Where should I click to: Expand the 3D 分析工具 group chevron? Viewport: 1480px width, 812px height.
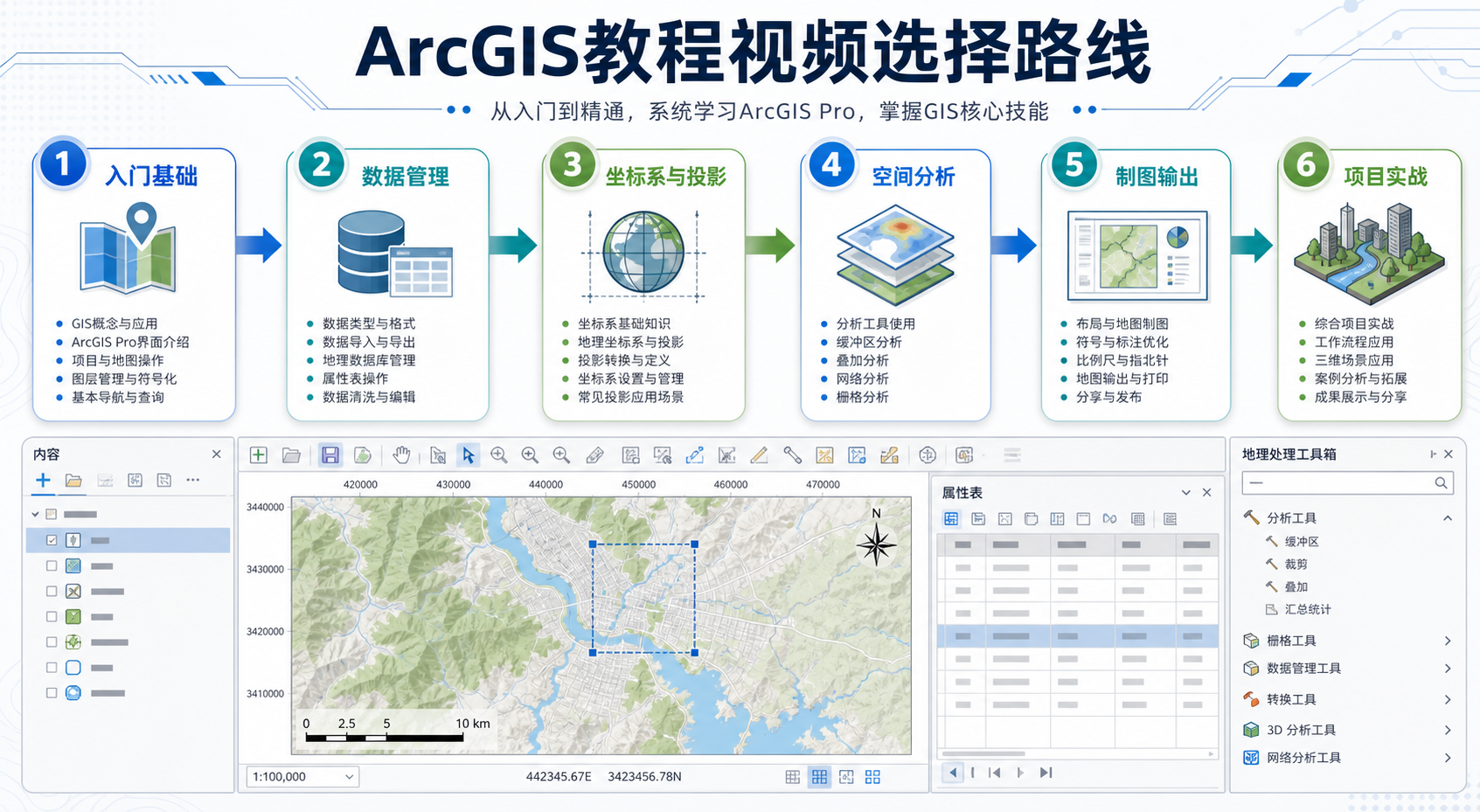pyautogui.click(x=1448, y=730)
